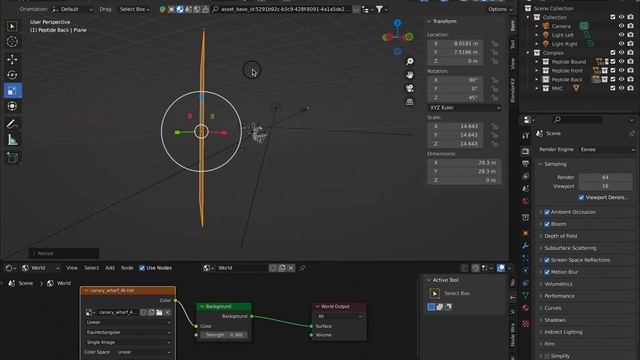This screenshot has height=360, width=640.
Task: Open the XYZ Euler rotation mode dropdown
Action: point(464,108)
